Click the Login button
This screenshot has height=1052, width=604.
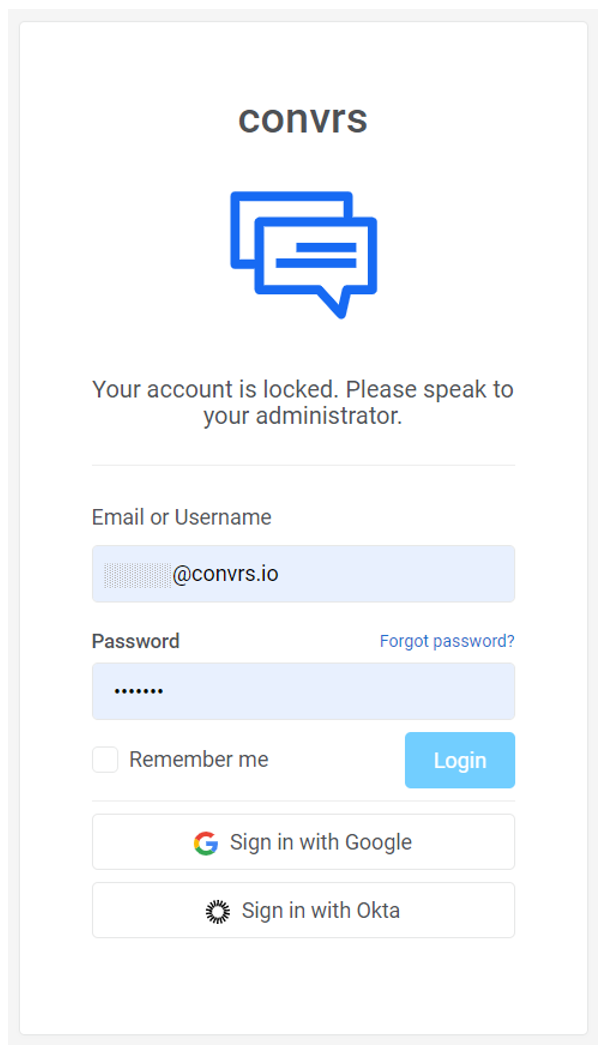pyautogui.click(x=460, y=760)
